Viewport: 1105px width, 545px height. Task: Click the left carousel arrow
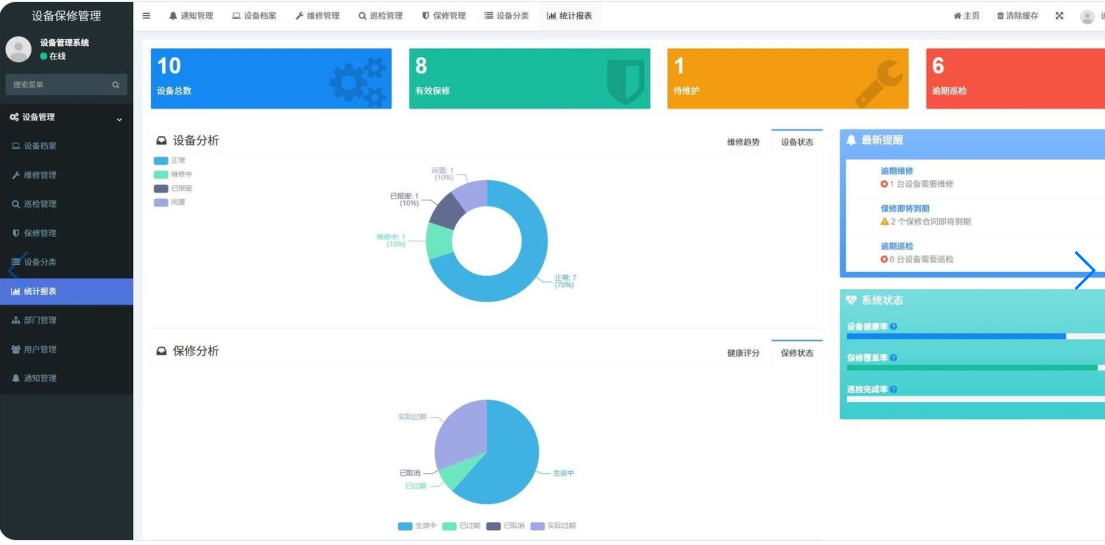(13, 270)
